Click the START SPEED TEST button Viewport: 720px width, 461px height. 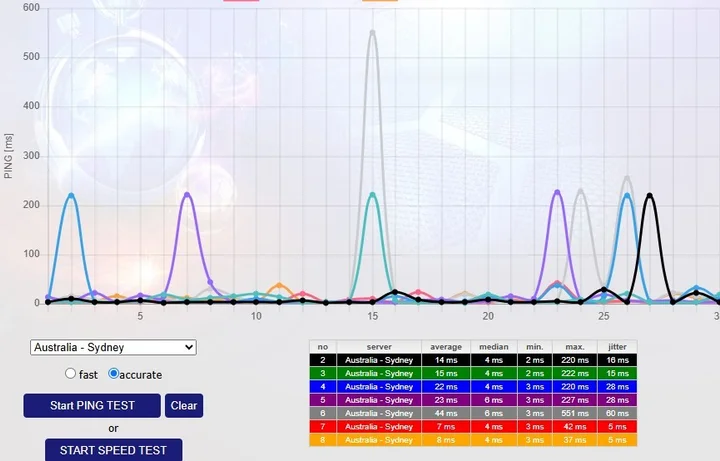[113, 450]
